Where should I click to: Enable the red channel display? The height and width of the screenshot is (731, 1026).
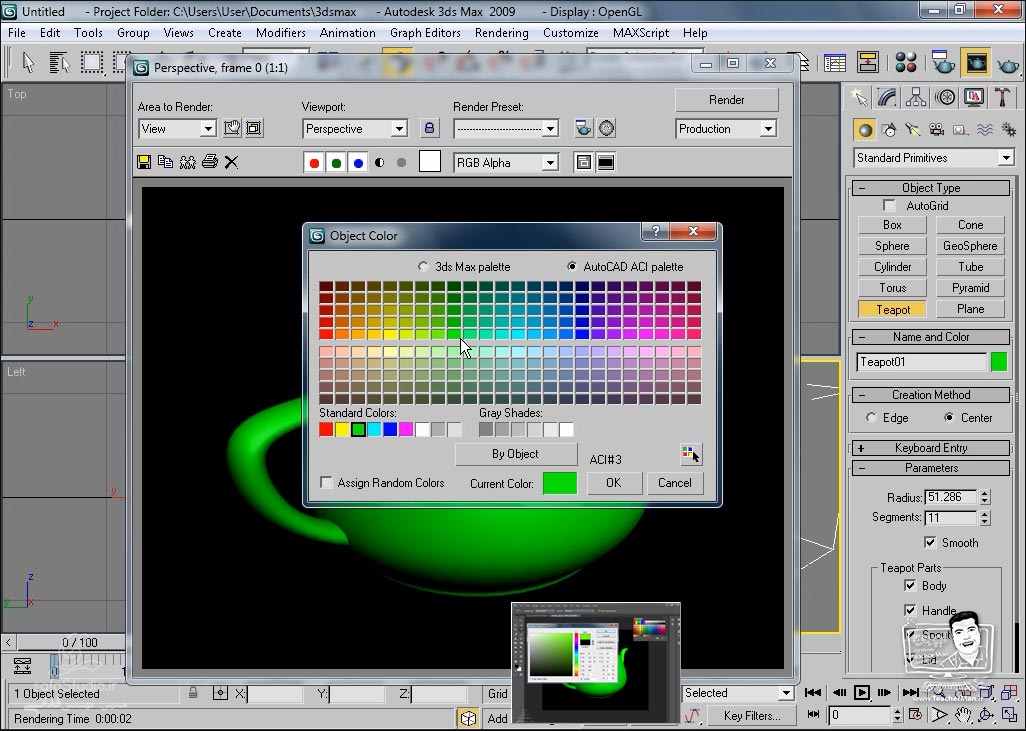pyautogui.click(x=314, y=163)
